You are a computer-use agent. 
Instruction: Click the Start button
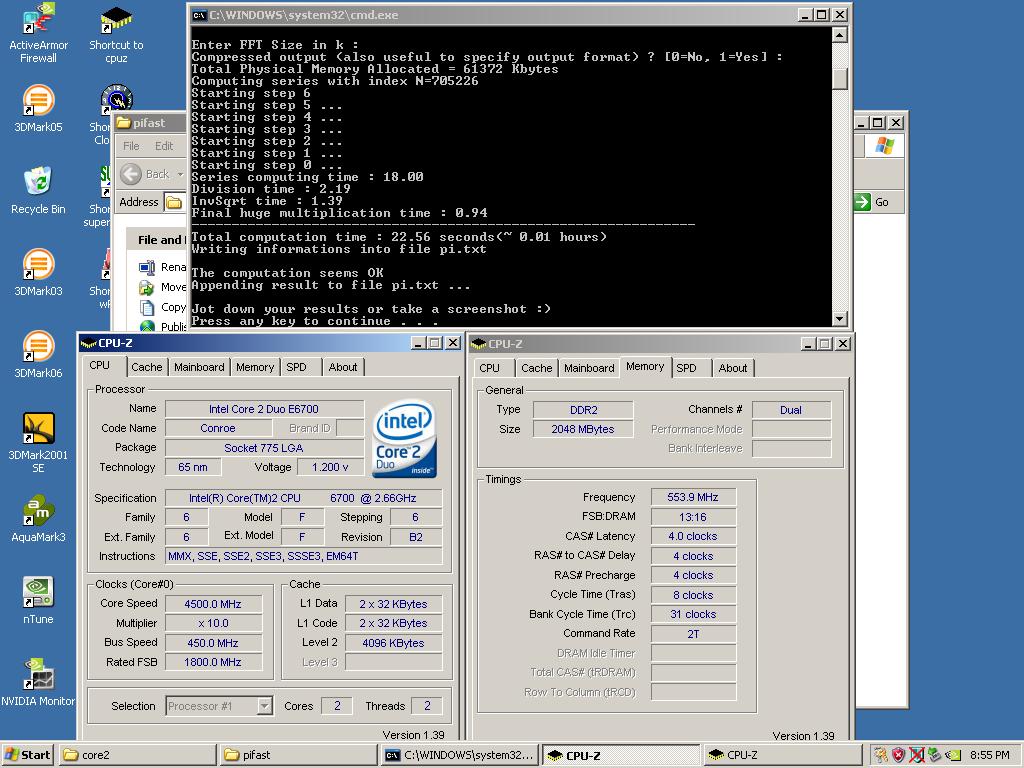[x=28, y=755]
